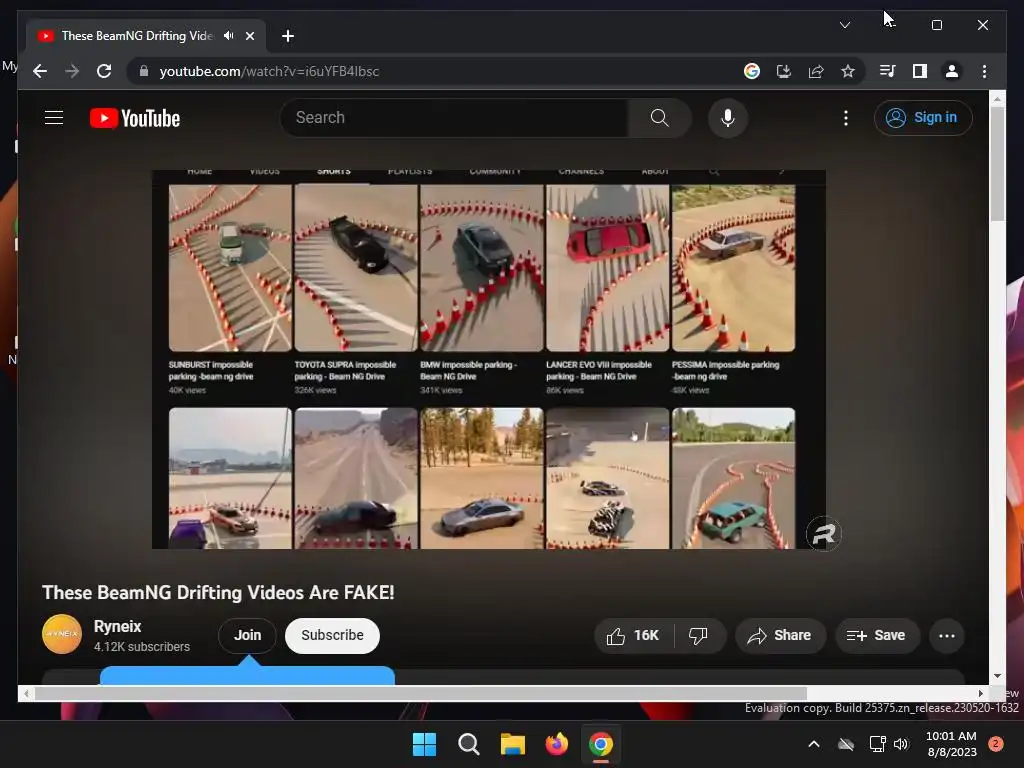Click Chrome icon in taskbar
1024x768 pixels.
coord(601,744)
